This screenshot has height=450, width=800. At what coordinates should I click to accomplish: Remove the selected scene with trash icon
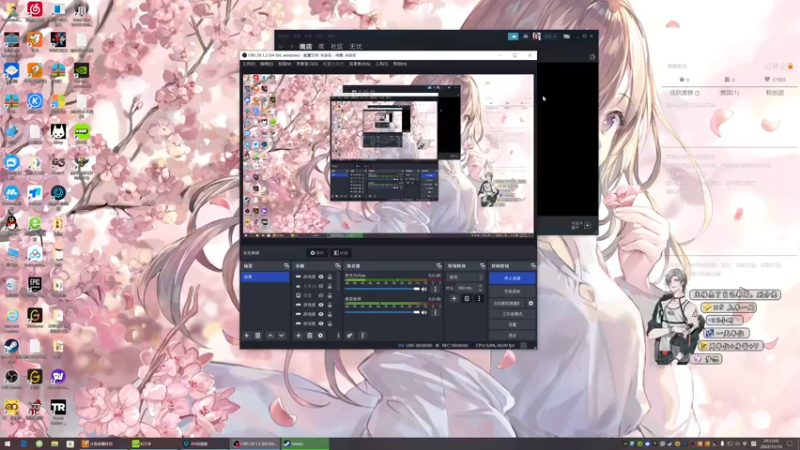coord(258,336)
